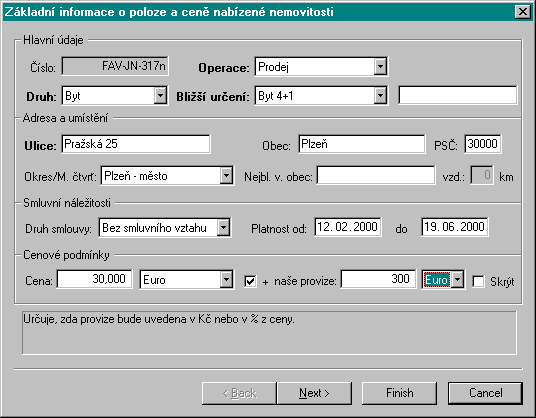Click the Next button
536x418 pixels.
tap(314, 393)
